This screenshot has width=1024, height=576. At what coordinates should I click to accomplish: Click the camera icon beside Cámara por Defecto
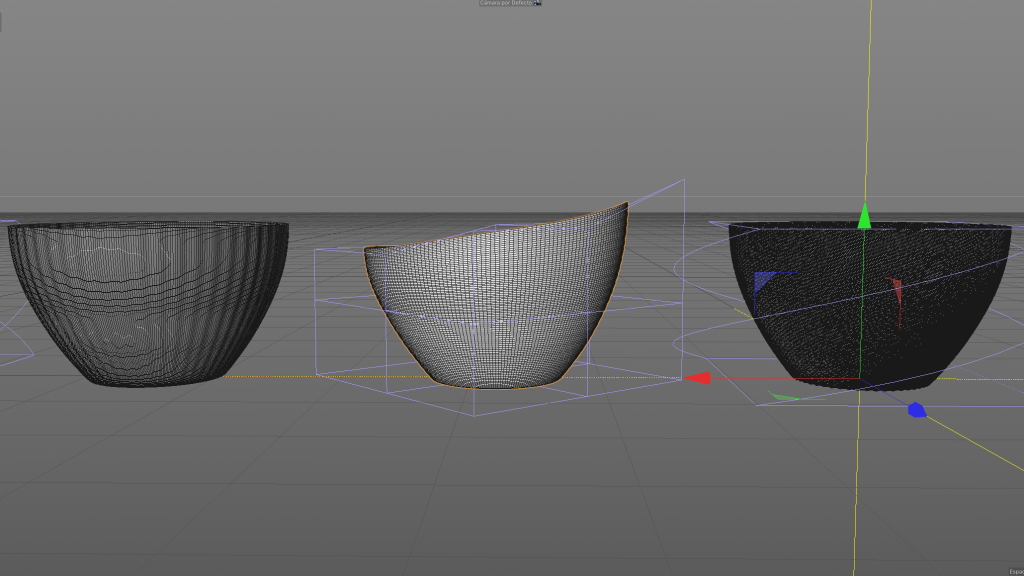538,4
